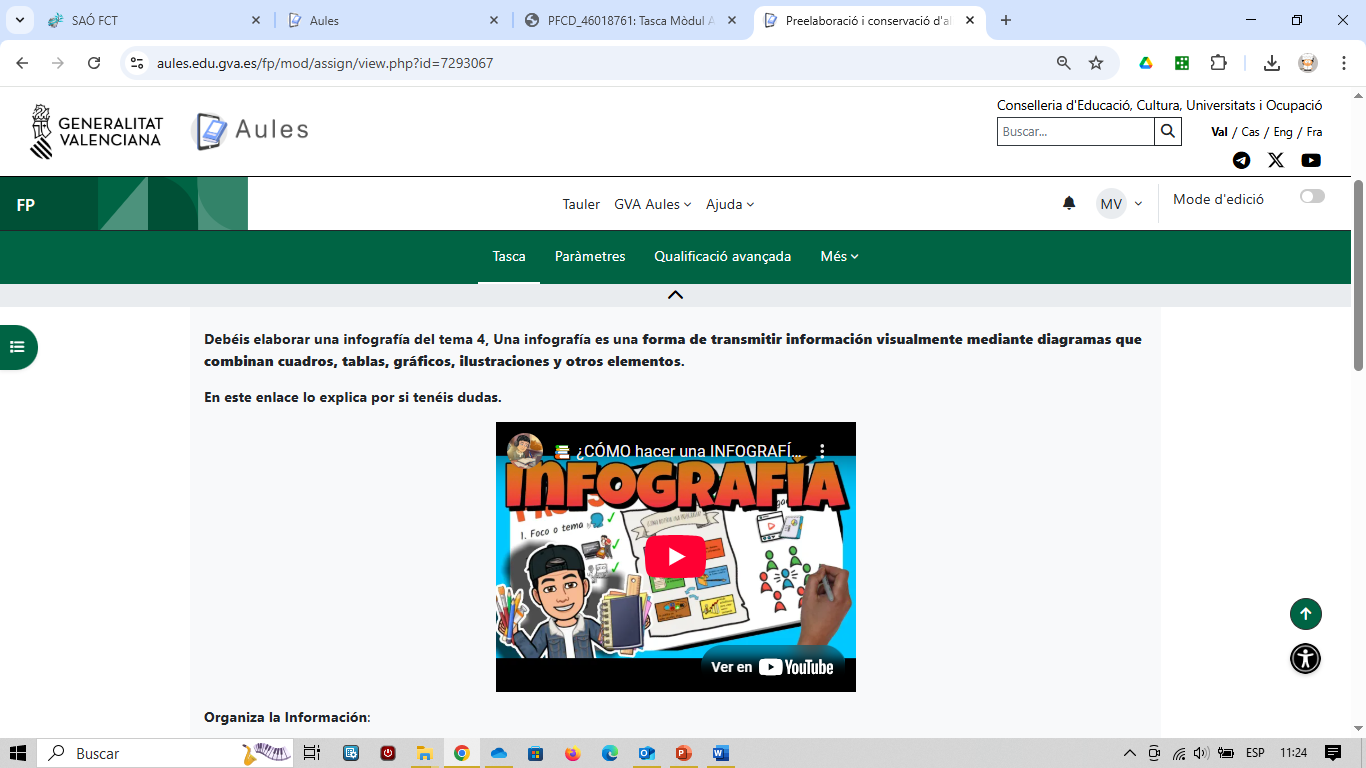Open the Qualificació avançada tab

pos(722,257)
